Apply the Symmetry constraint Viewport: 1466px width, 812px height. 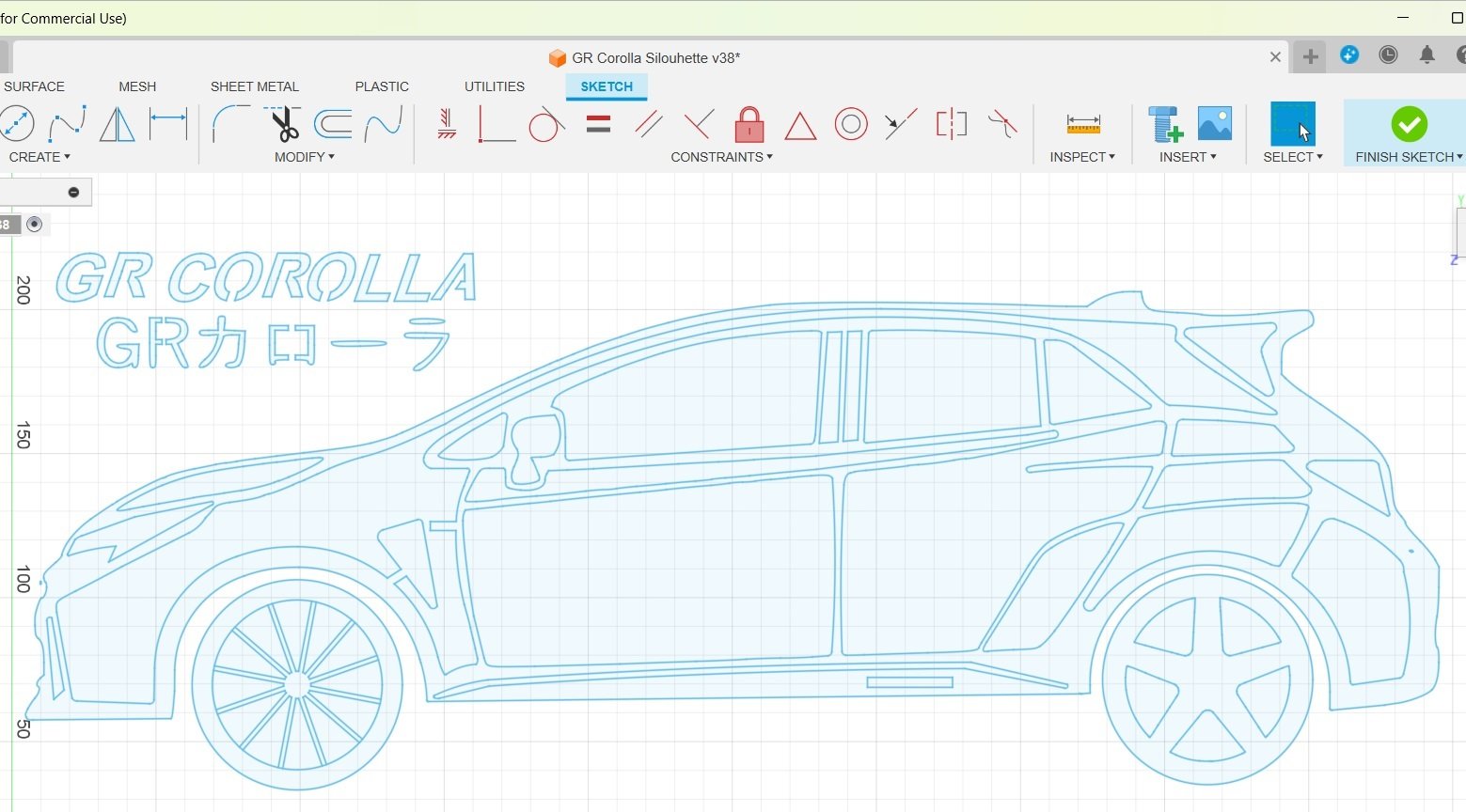pyautogui.click(x=952, y=124)
